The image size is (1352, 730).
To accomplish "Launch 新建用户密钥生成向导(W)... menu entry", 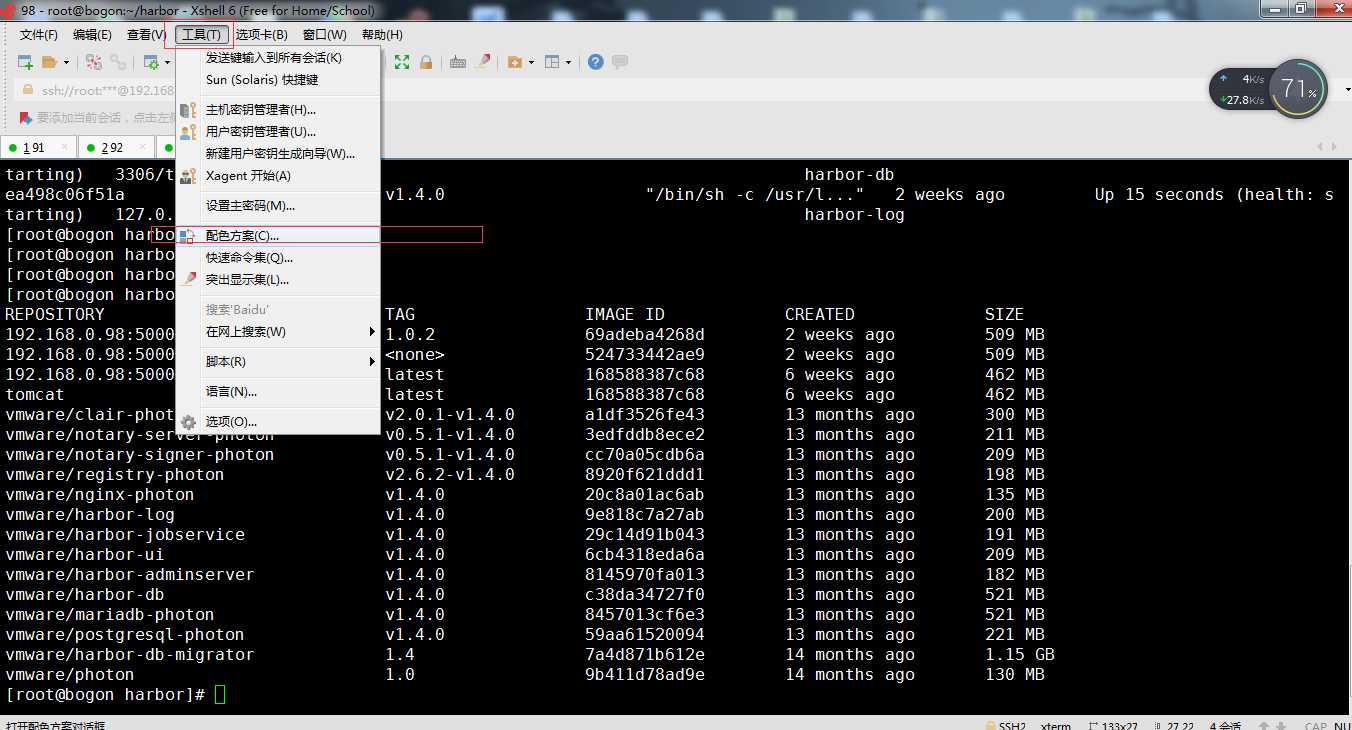I will pyautogui.click(x=278, y=154).
